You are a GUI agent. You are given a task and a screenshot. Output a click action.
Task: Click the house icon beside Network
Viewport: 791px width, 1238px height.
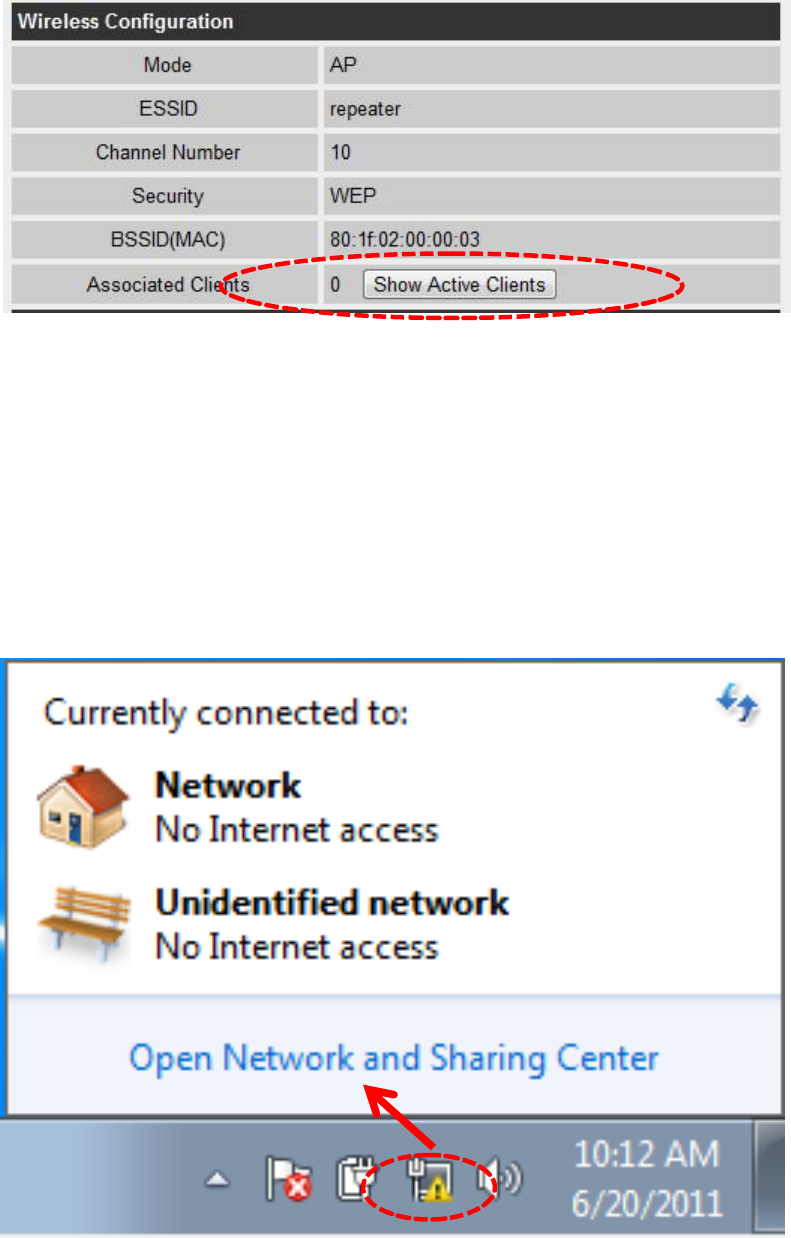84,806
